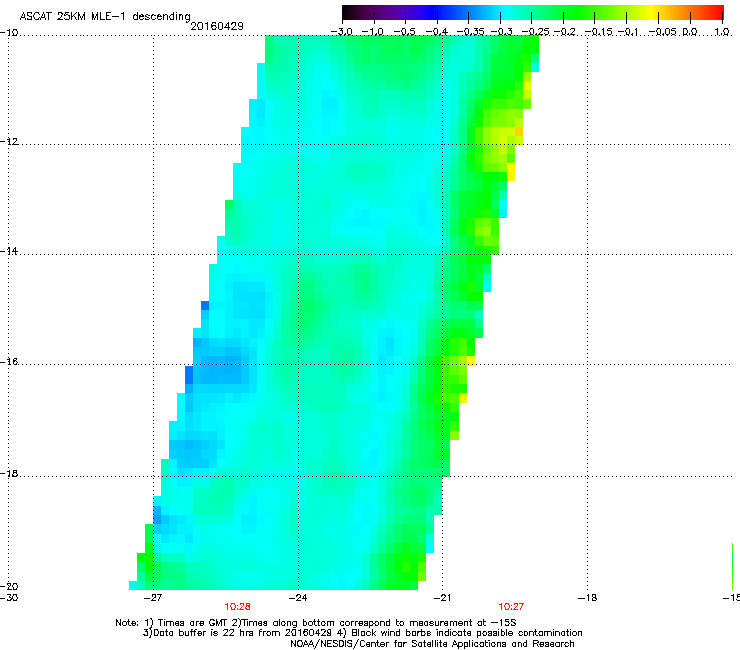Select the -24 longitude axis label

298,598
